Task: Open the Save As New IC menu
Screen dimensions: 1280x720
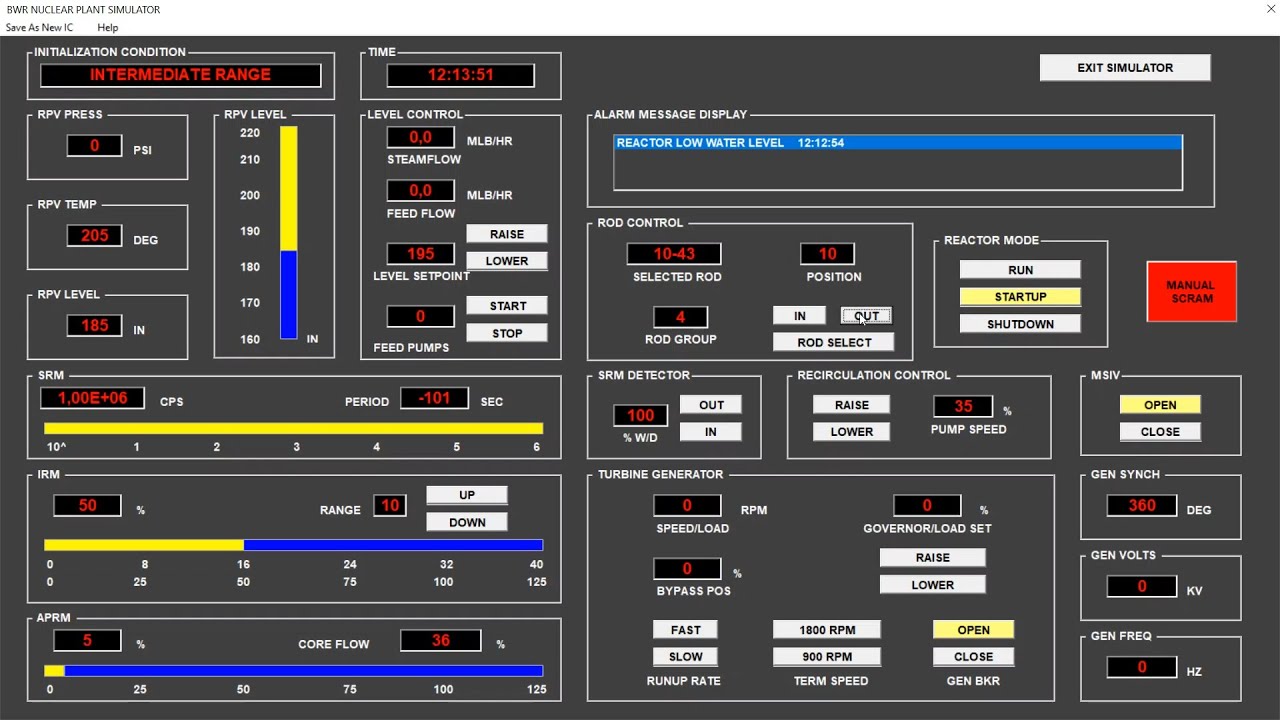Action: pos(39,27)
